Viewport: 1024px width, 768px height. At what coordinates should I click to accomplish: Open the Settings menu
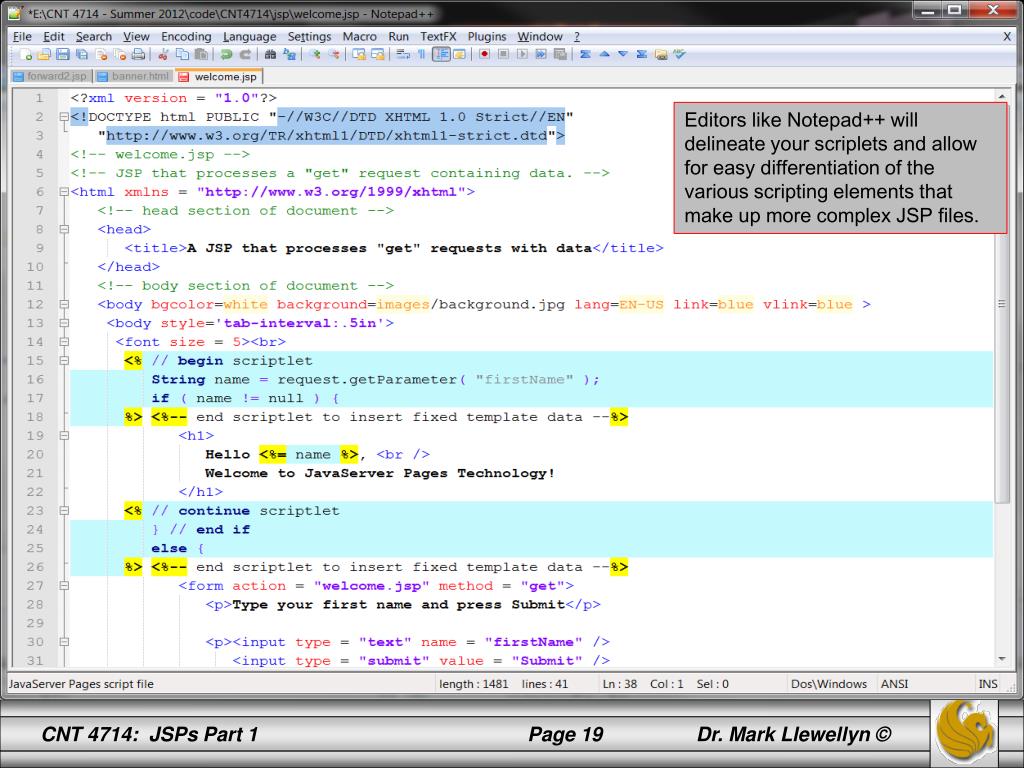pos(310,37)
